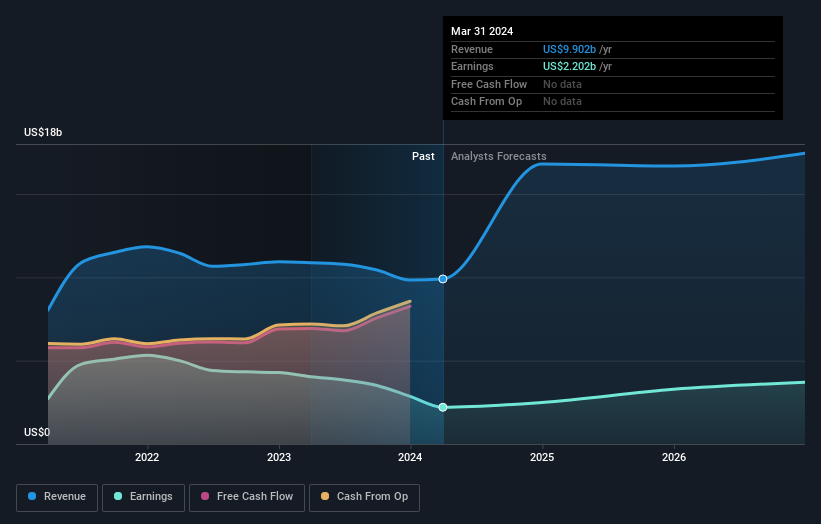Click the US$18b y-axis label
This screenshot has width=821, height=524.
tap(43, 132)
